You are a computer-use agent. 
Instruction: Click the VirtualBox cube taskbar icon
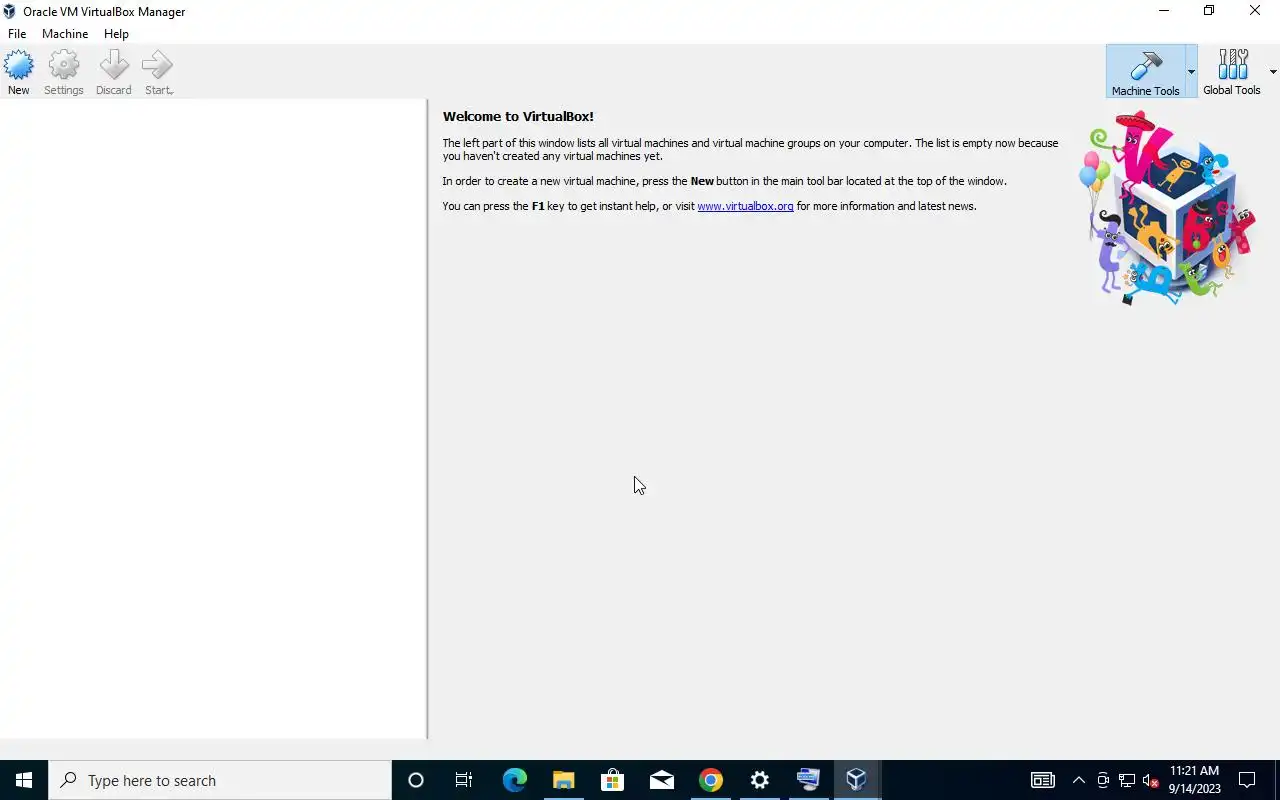pyautogui.click(x=856, y=780)
